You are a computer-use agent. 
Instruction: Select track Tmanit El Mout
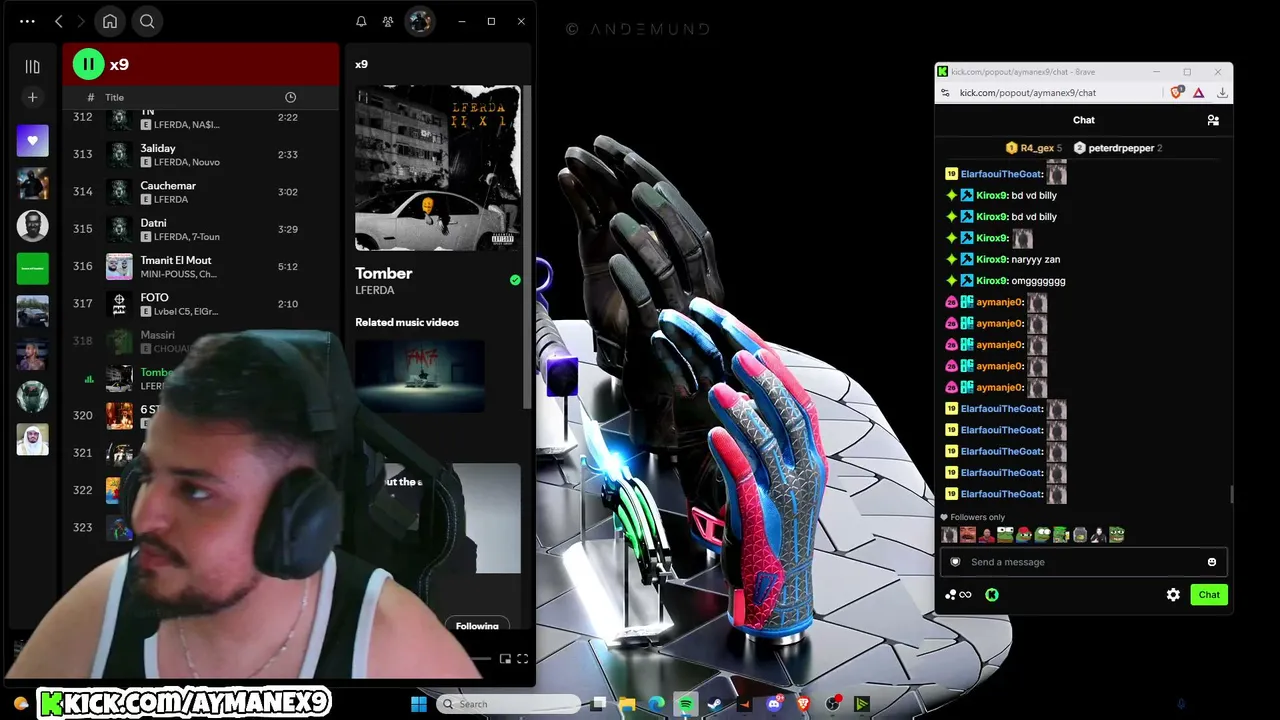[201, 266]
